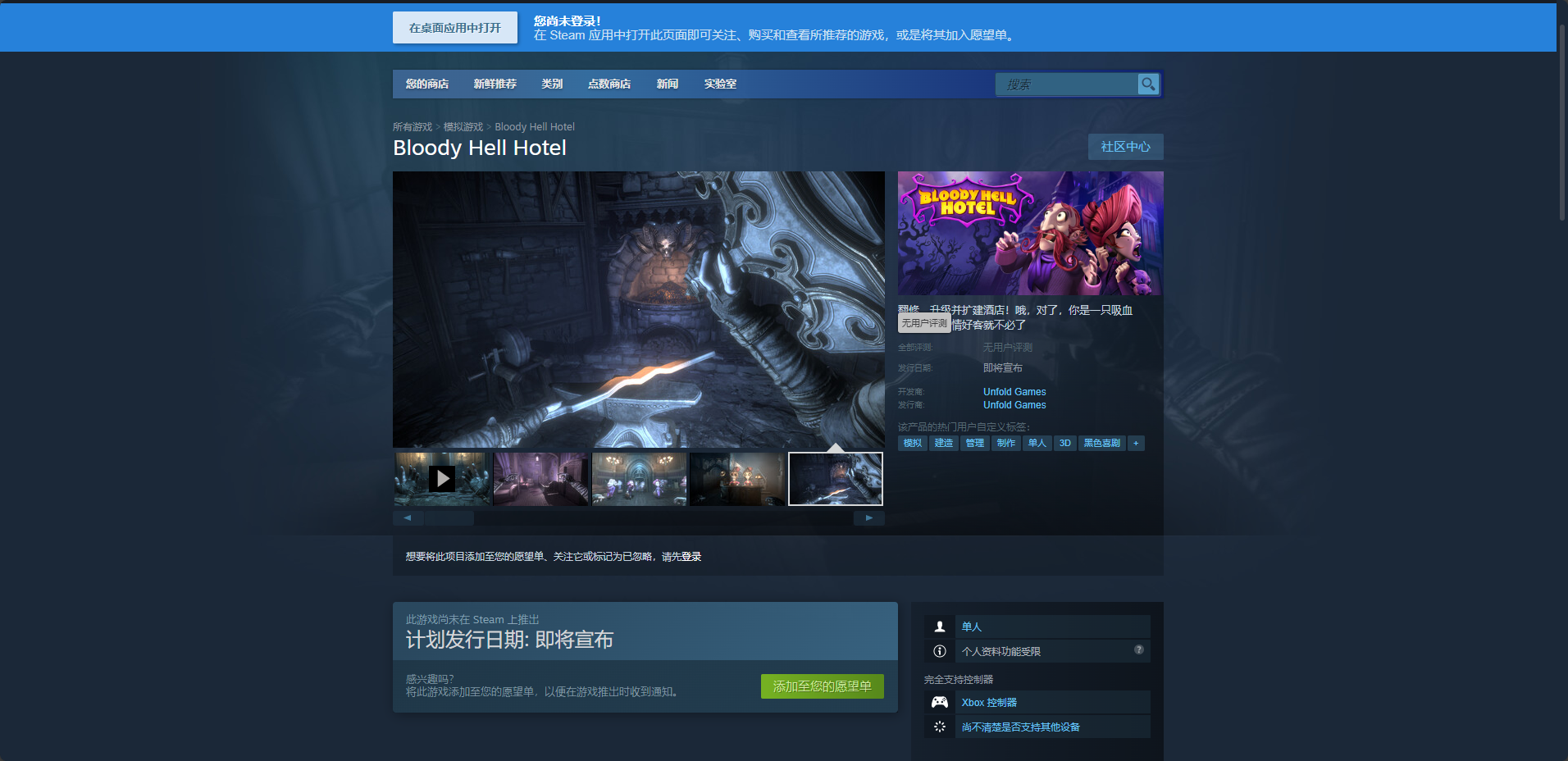Click the profile features info icon
The image size is (1568, 761).
940,651
